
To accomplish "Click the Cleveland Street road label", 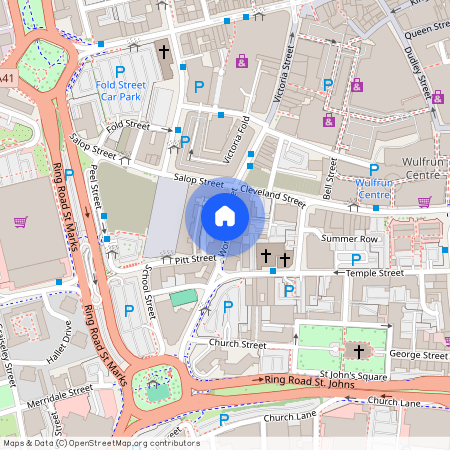I will click(273, 196).
